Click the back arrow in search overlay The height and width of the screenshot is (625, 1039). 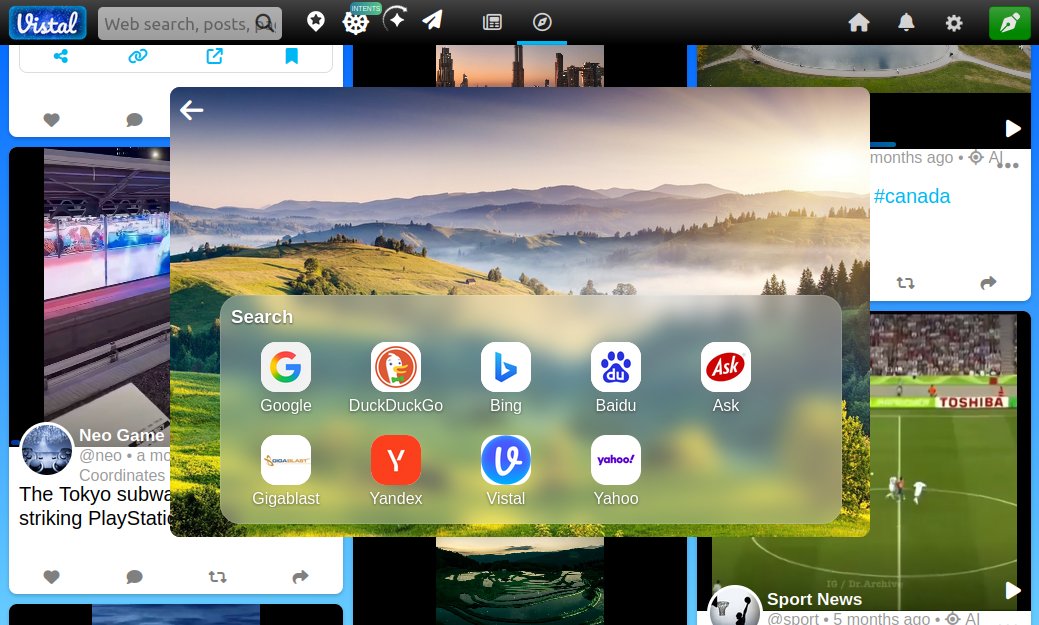[191, 110]
